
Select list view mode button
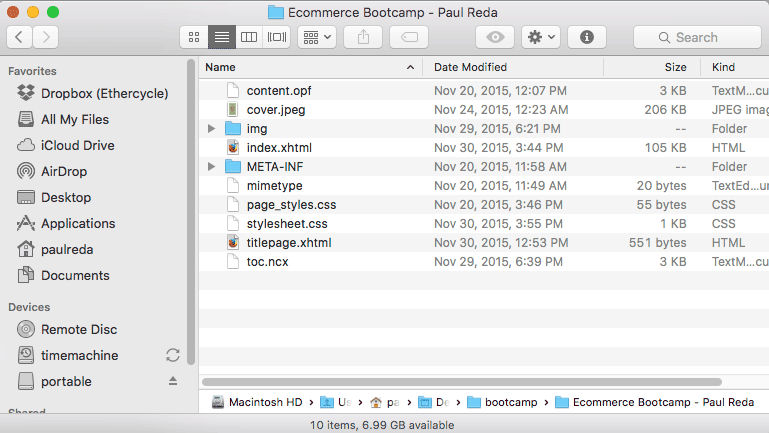(x=222, y=37)
